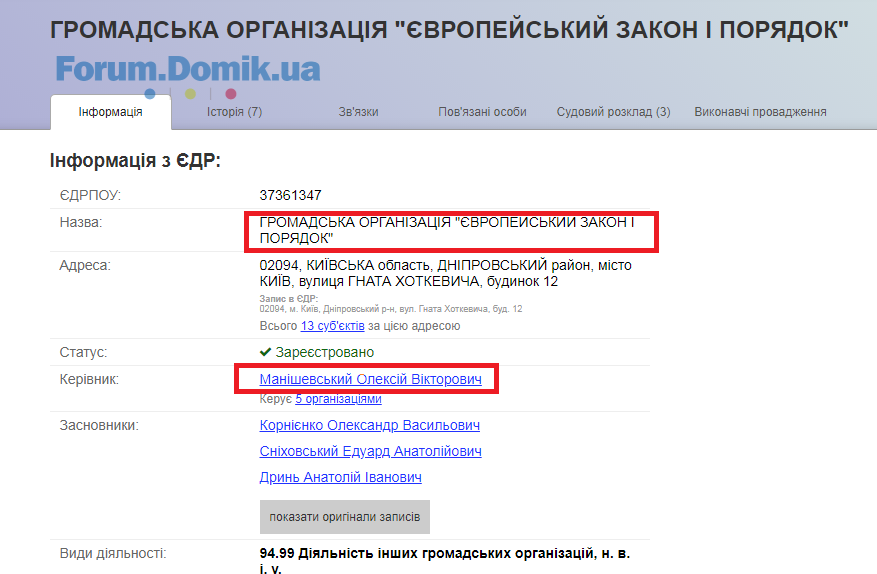Open the 13 суб'єктів address link
The image size is (877, 574).
[x=331, y=326]
